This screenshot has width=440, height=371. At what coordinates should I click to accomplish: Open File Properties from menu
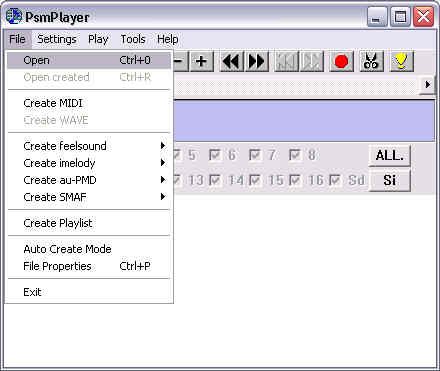(89, 266)
